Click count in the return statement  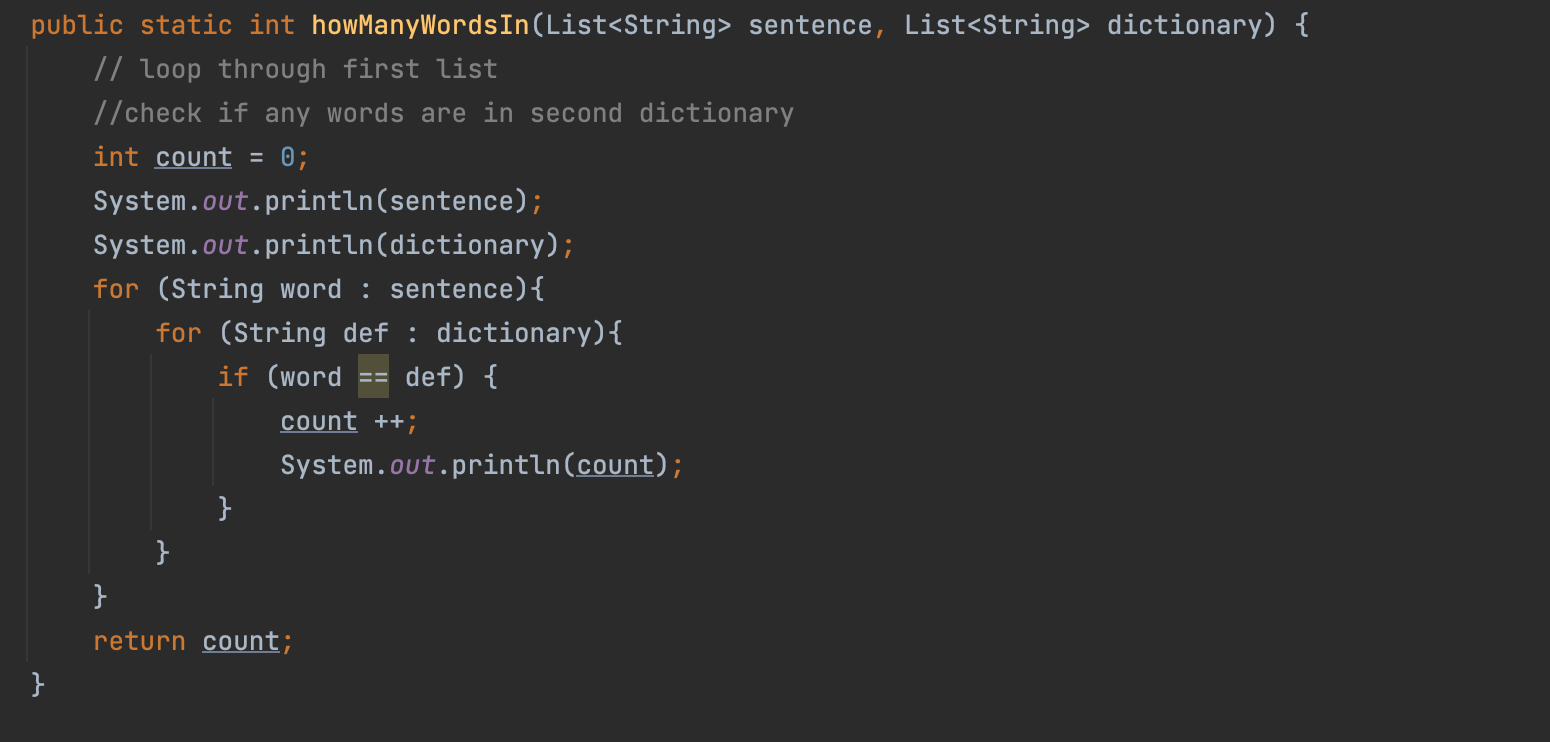coord(240,641)
